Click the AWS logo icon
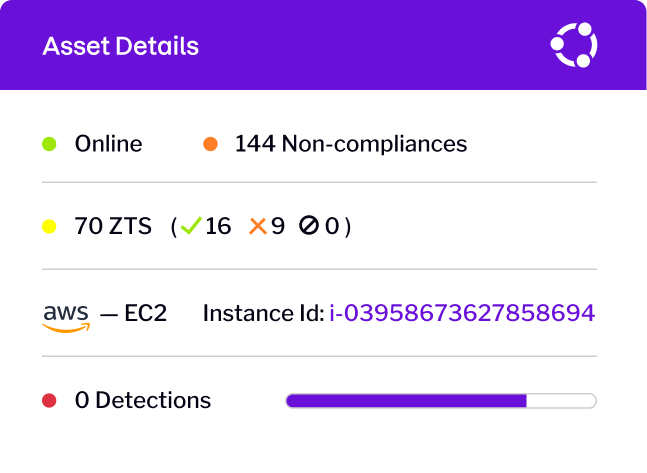Screen dimensions: 647x473 pyautogui.click(x=66, y=314)
